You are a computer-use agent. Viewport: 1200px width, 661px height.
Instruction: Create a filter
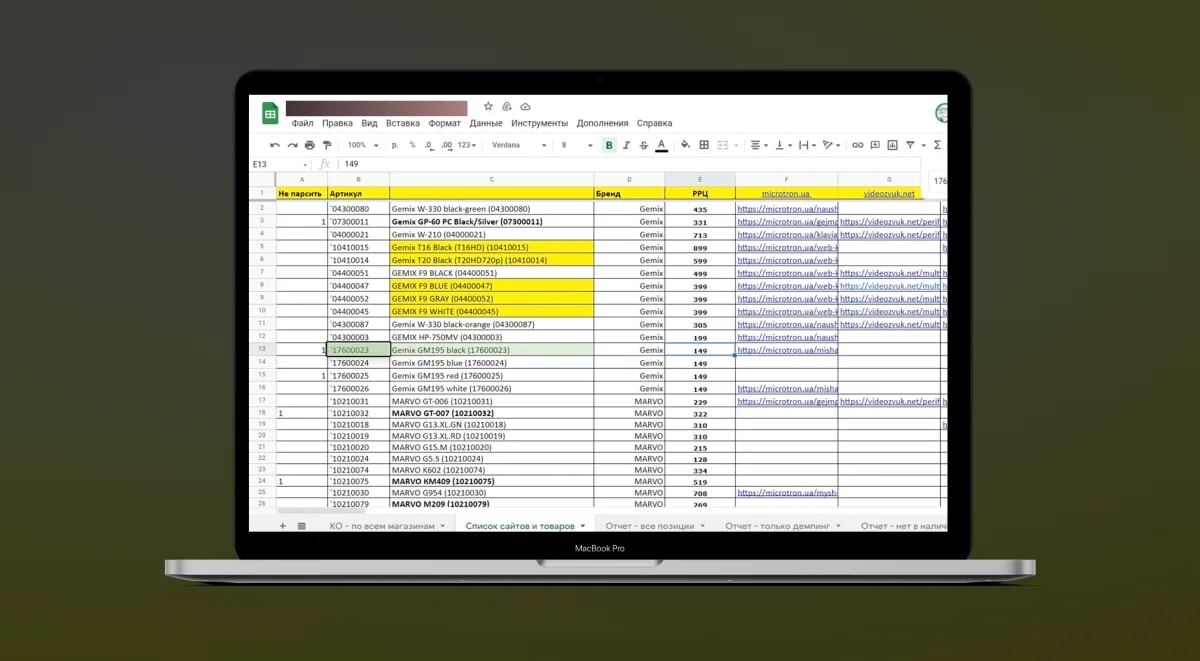[910, 145]
